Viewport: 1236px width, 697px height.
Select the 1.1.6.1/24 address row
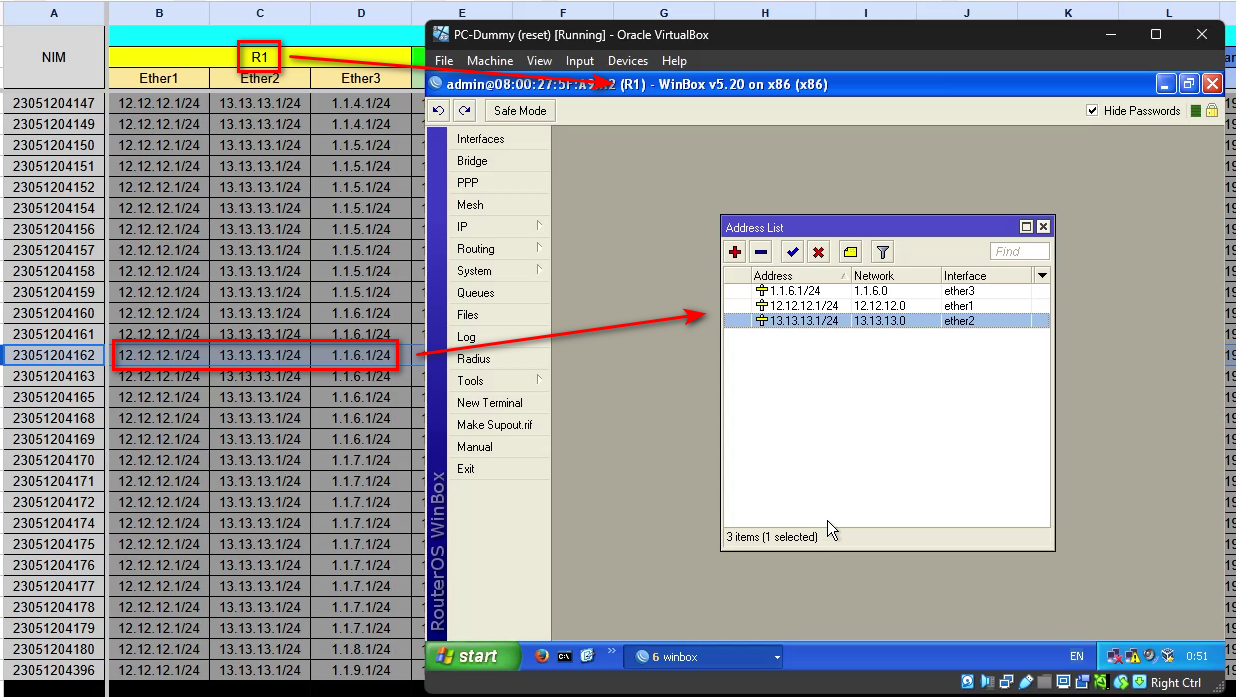pyautogui.click(x=887, y=291)
